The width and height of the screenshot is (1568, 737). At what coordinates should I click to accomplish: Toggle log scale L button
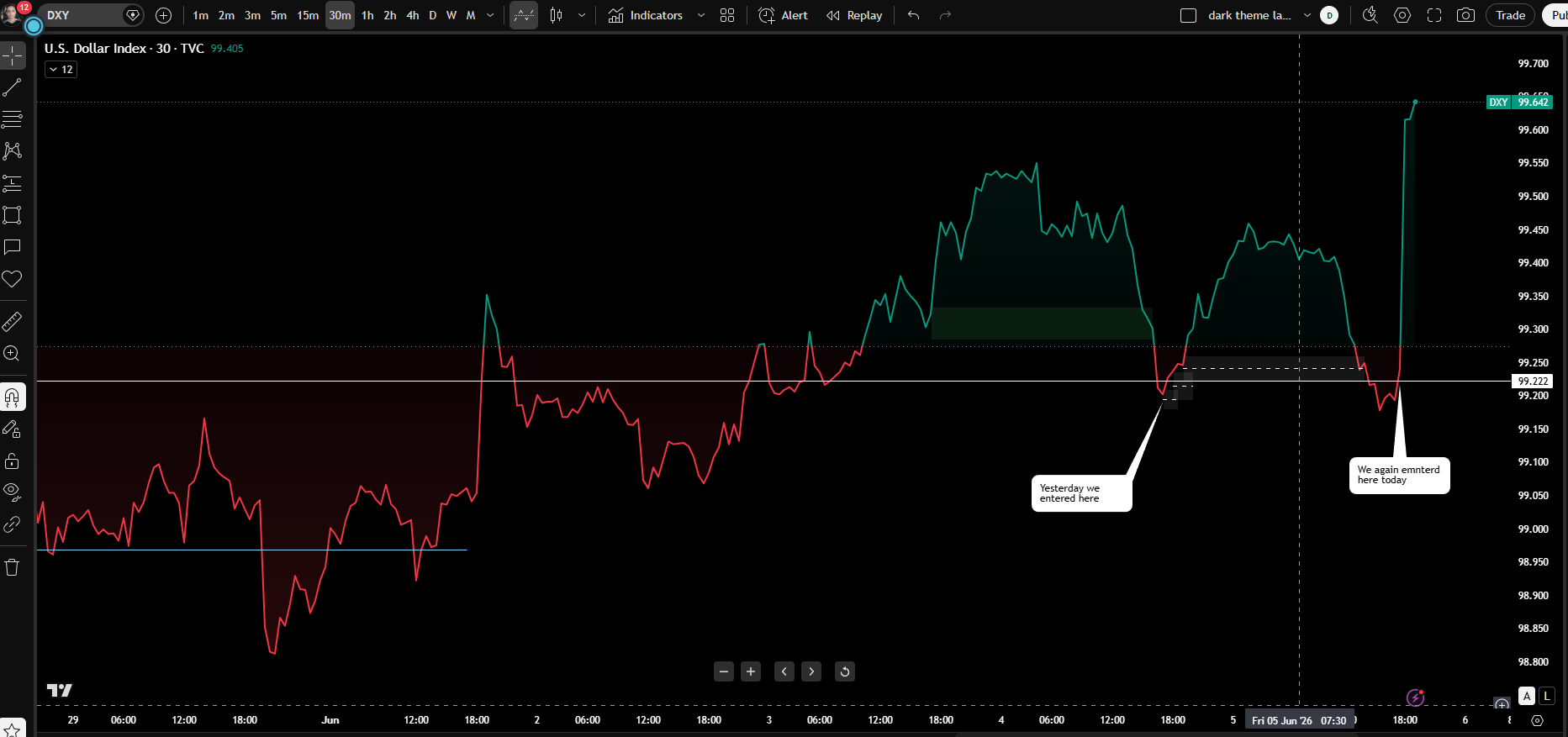(x=1547, y=696)
